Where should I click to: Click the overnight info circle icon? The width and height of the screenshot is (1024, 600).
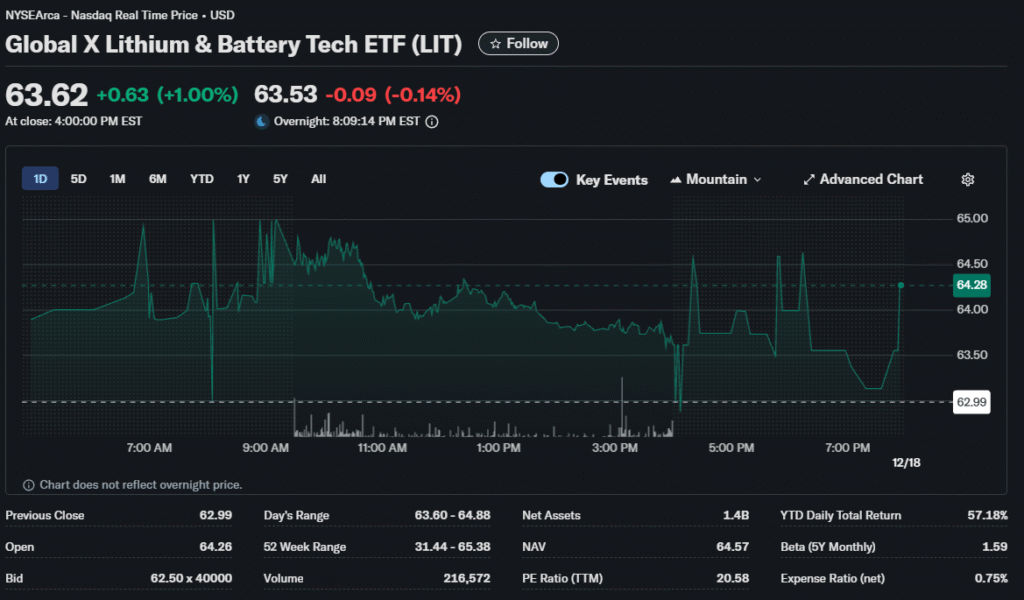432,122
